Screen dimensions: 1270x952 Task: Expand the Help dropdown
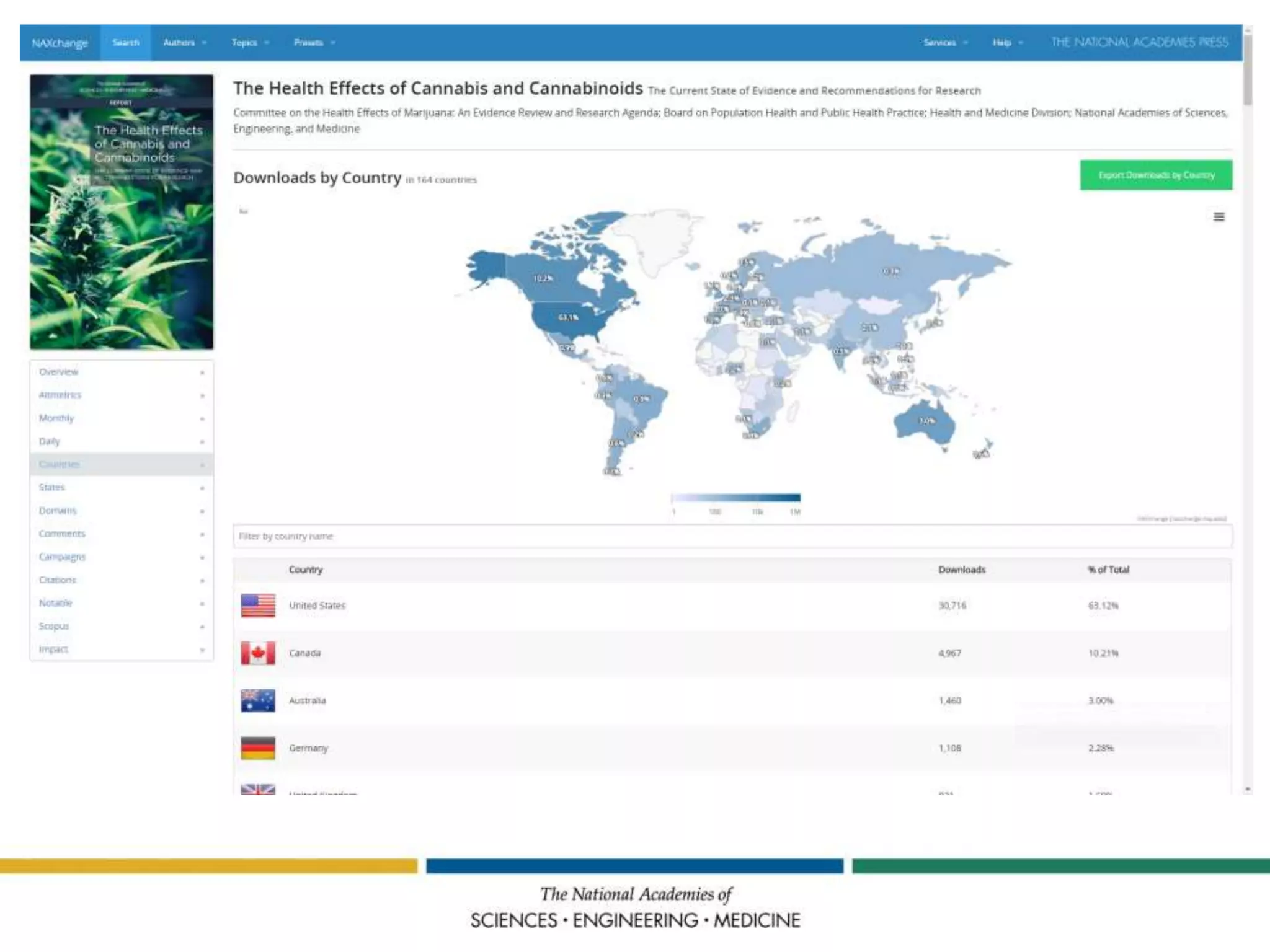(1007, 43)
